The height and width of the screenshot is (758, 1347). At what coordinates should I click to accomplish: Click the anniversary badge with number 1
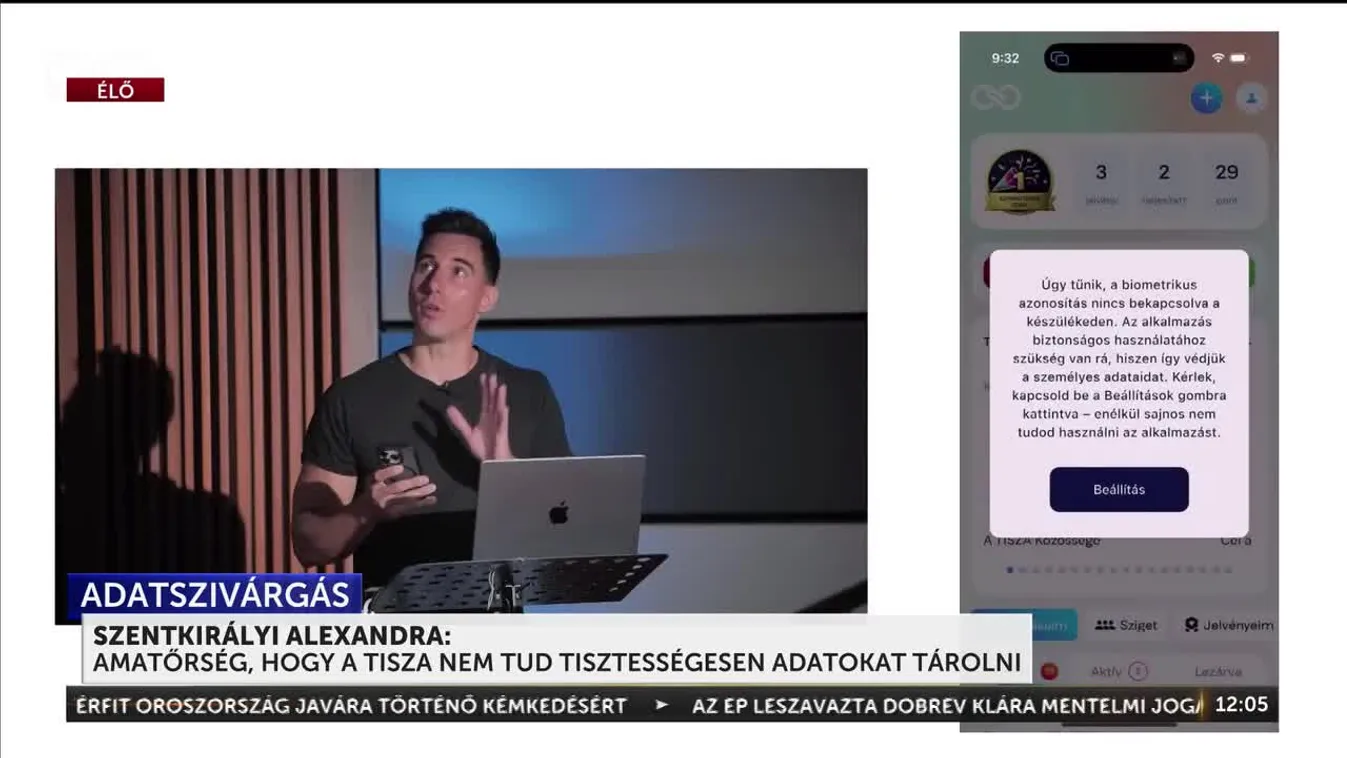1020,182
